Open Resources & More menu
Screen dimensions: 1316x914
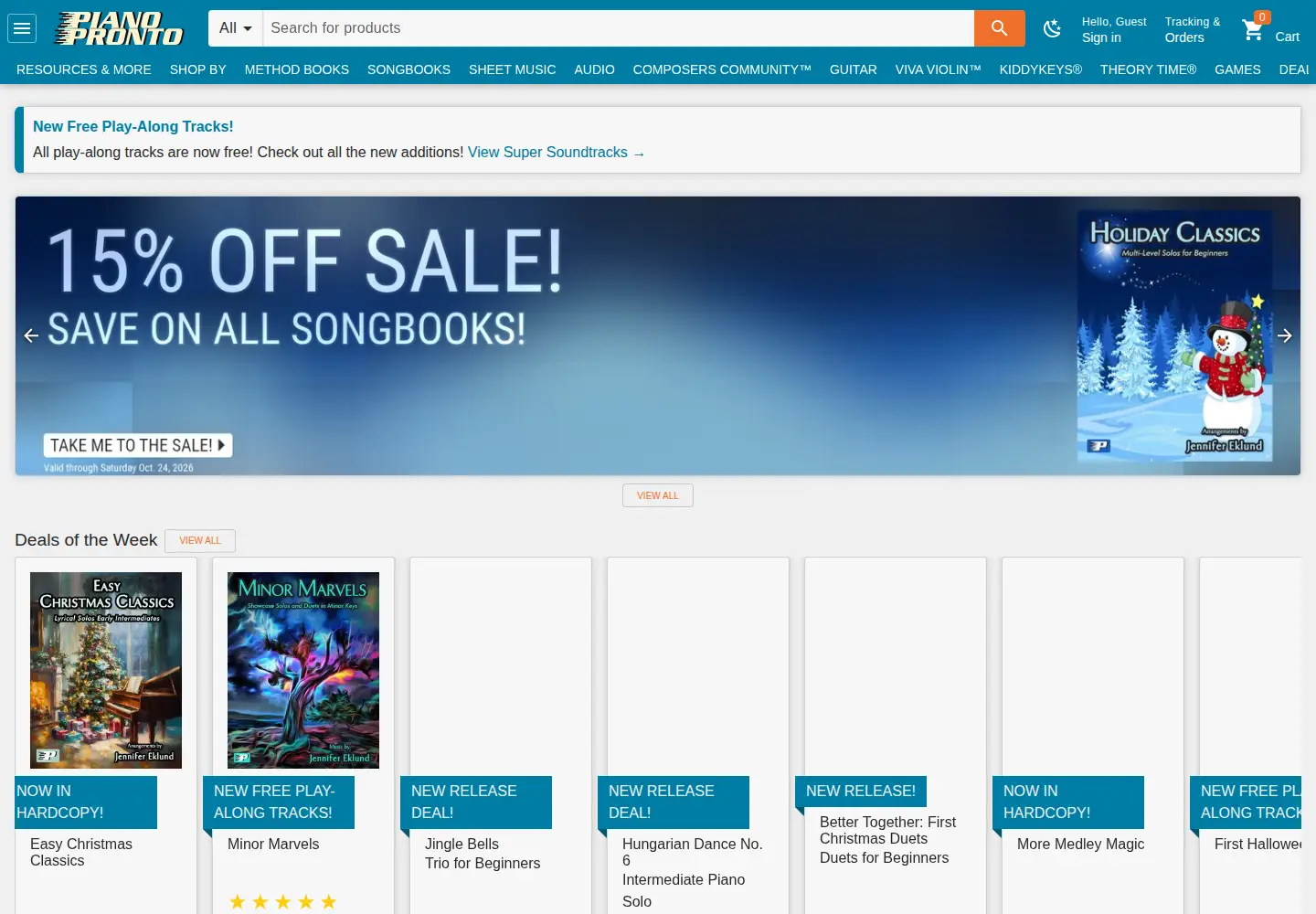[84, 69]
